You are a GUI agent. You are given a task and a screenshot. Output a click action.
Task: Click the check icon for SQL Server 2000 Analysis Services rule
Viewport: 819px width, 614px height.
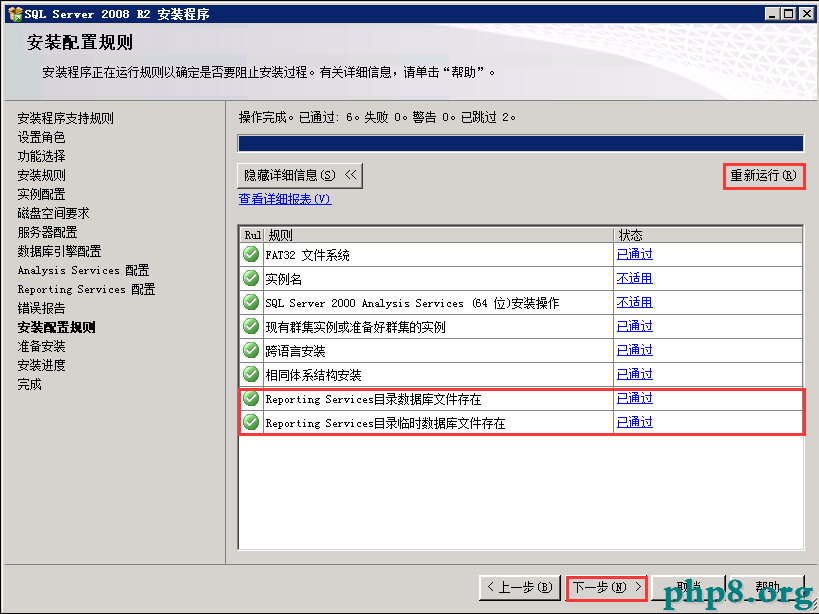251,302
